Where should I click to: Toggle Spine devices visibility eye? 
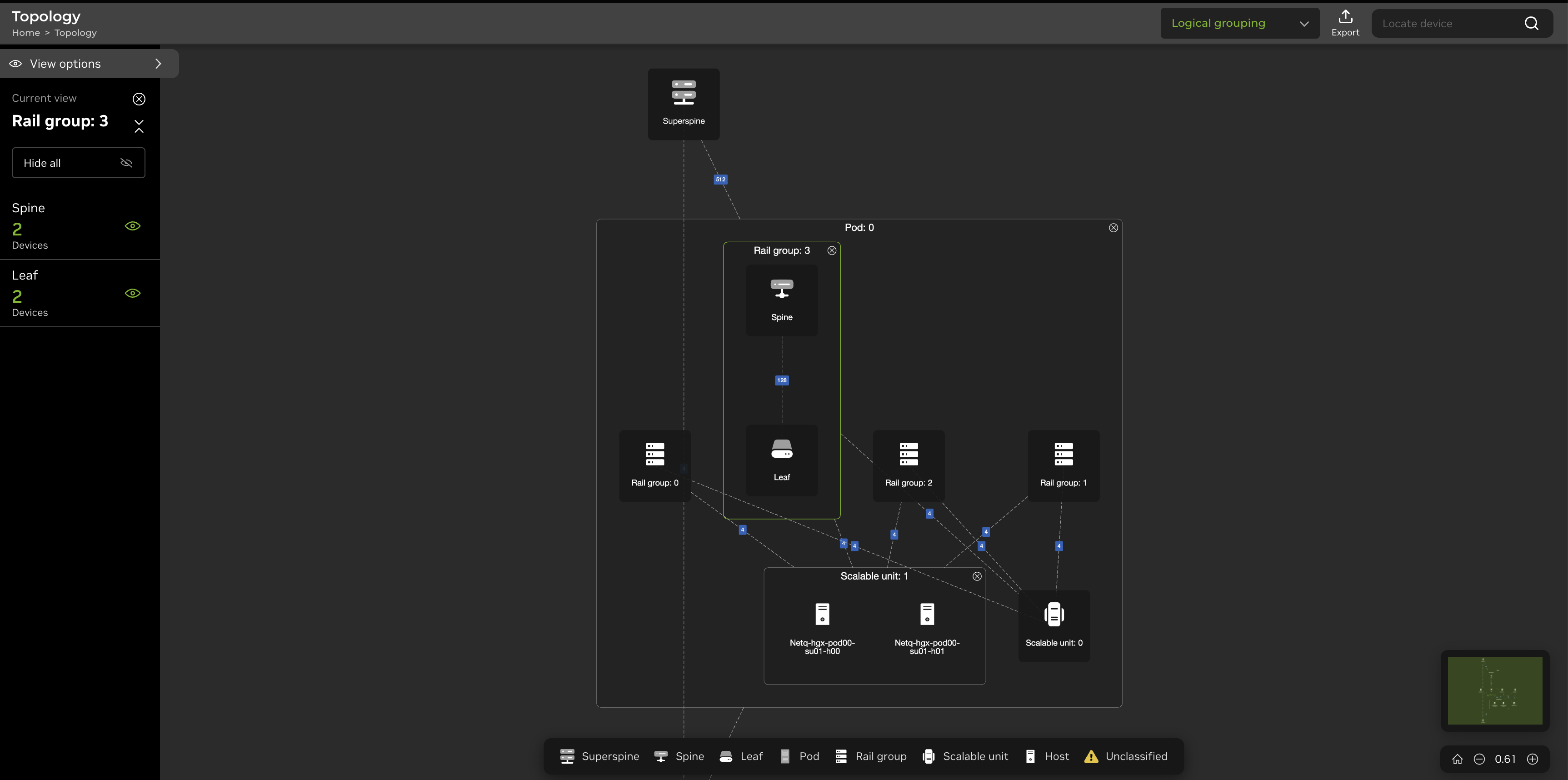pos(132,226)
